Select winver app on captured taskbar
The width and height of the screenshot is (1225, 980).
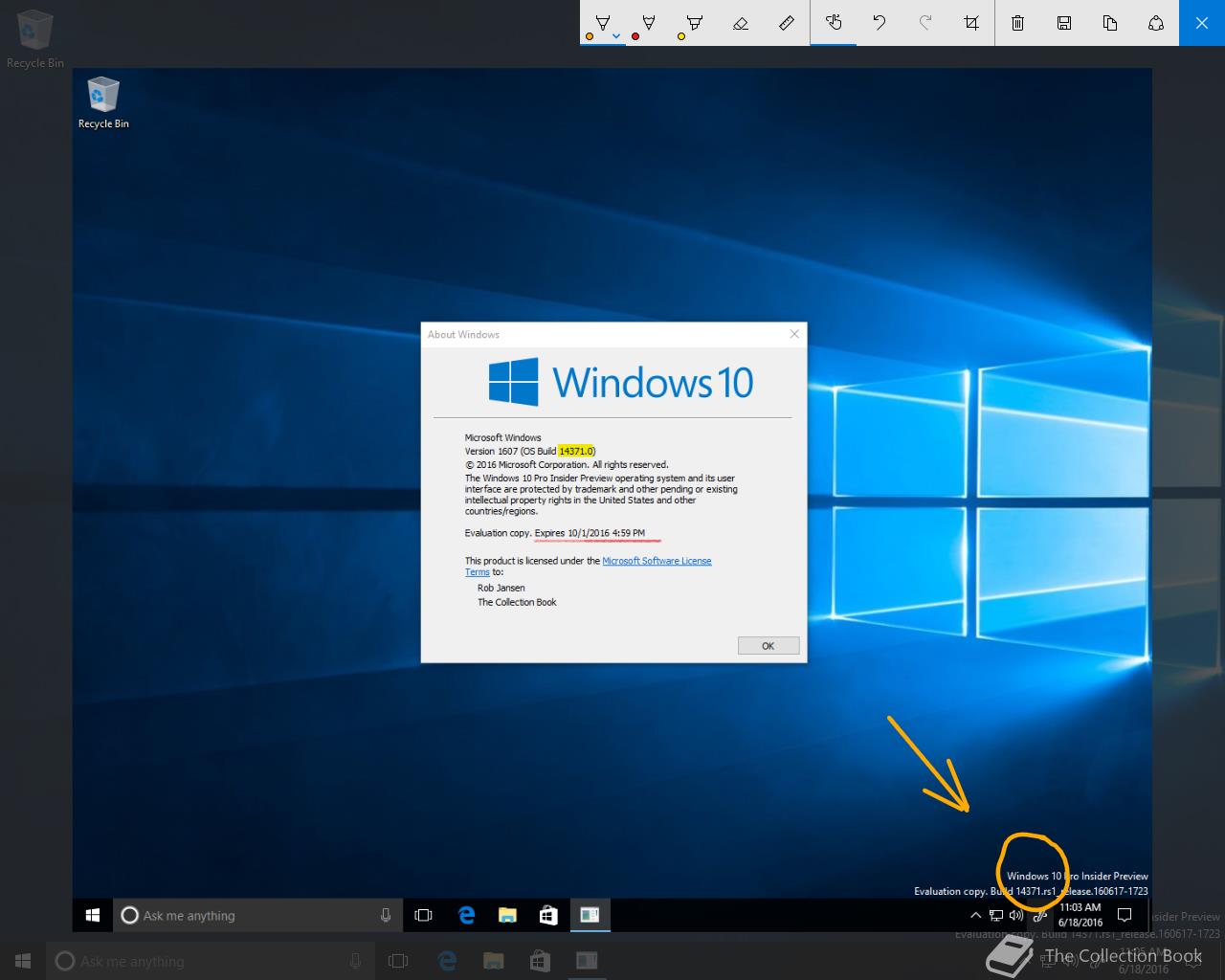click(590, 916)
